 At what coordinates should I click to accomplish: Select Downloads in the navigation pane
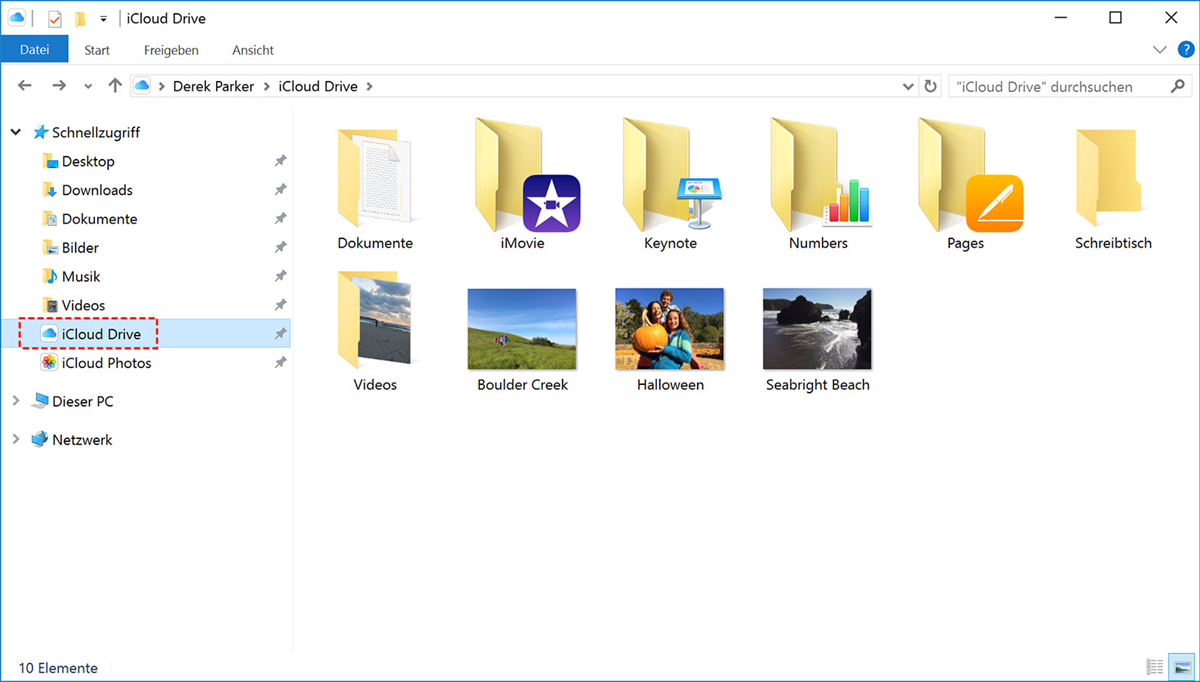point(96,190)
